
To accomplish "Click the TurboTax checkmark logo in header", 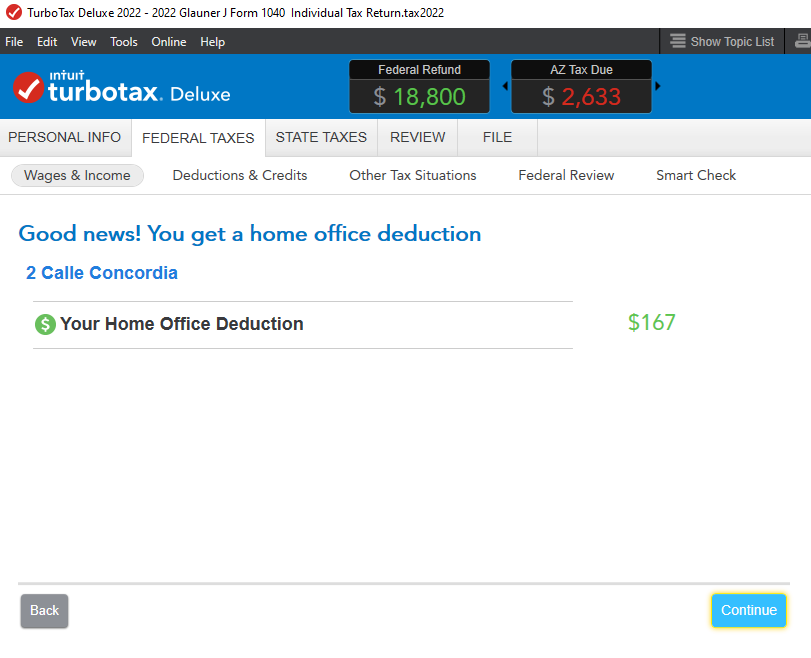I will [x=28, y=87].
